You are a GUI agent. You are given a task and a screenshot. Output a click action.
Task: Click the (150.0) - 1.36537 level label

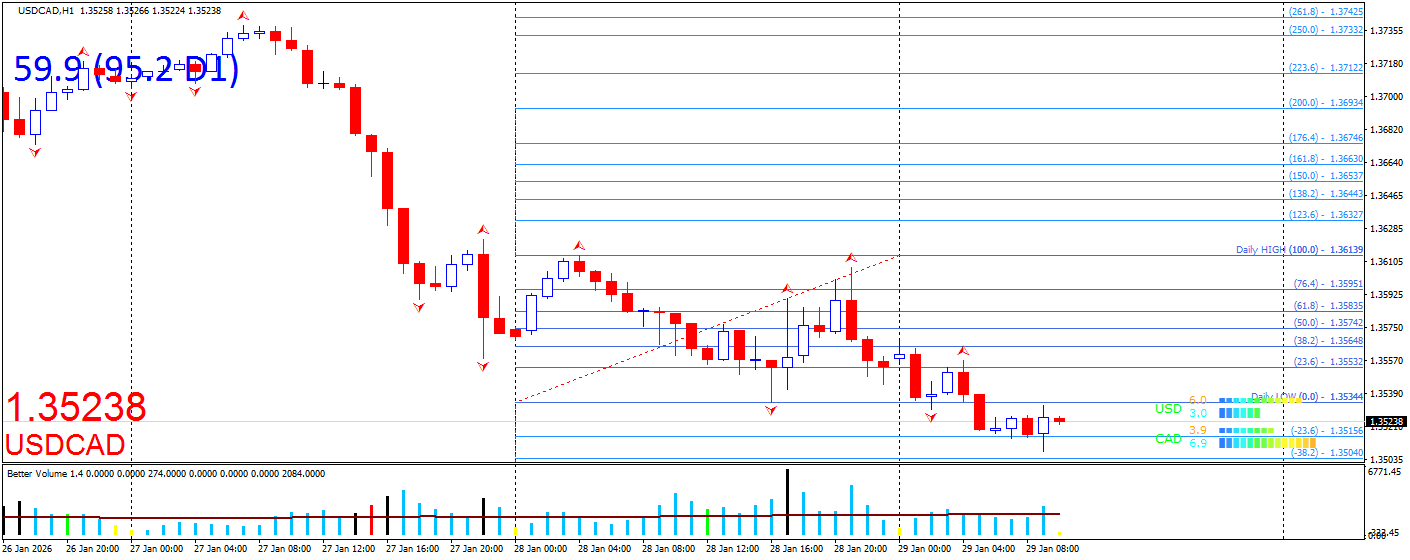[1327, 176]
